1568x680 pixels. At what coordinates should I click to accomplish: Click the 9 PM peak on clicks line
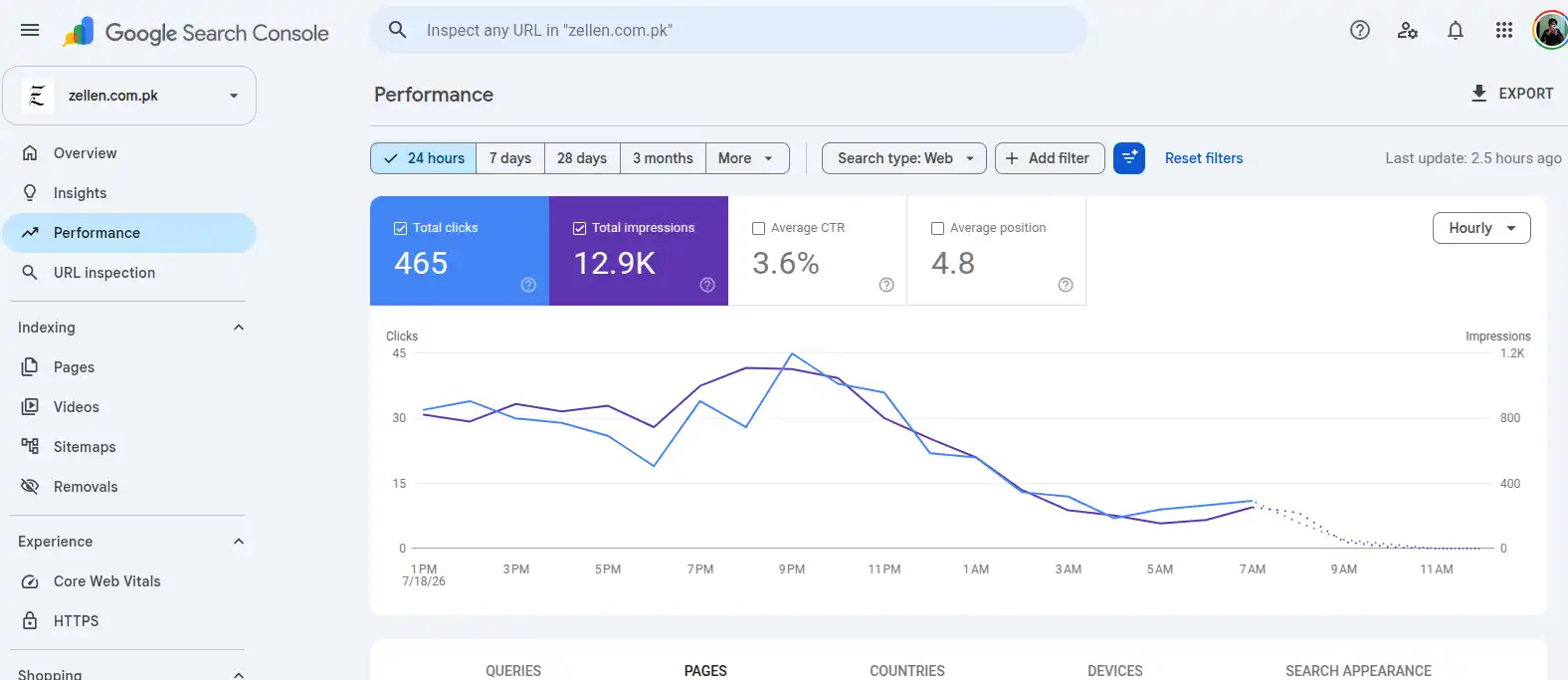792,353
